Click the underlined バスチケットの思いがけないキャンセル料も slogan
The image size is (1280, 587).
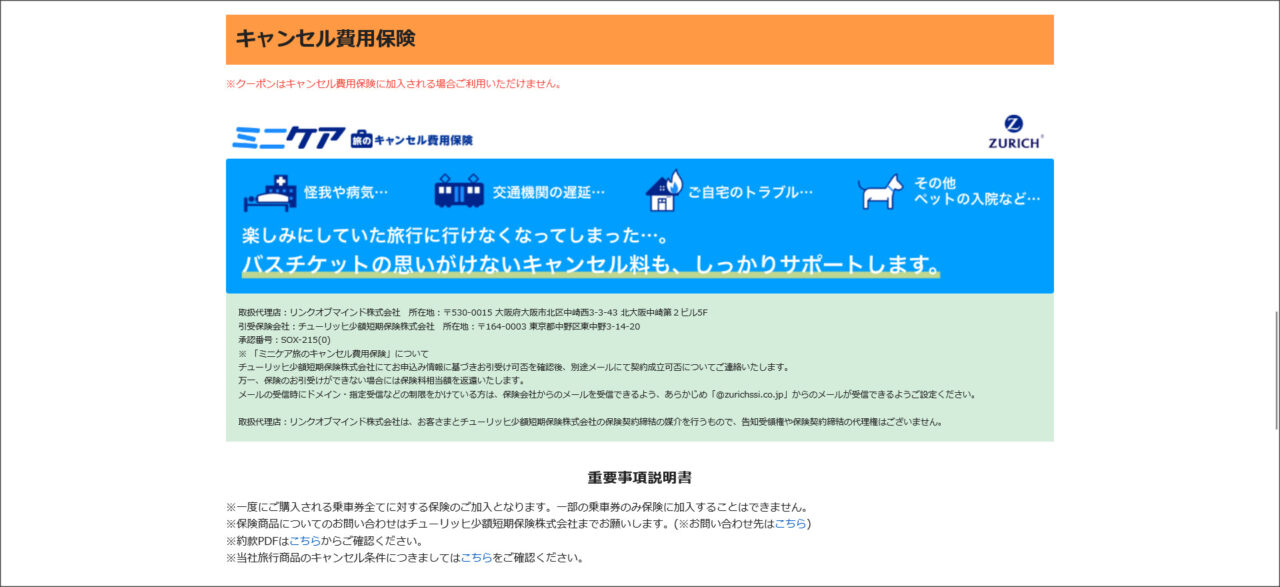coord(591,266)
